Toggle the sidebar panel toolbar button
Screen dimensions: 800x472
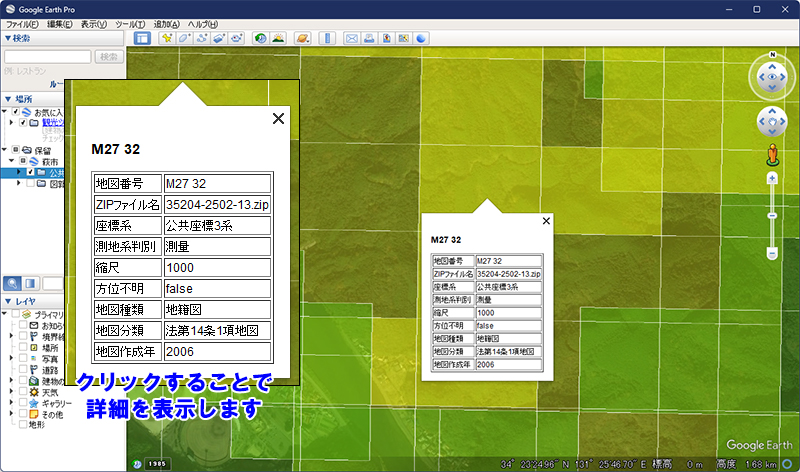pyautogui.click(x=142, y=38)
